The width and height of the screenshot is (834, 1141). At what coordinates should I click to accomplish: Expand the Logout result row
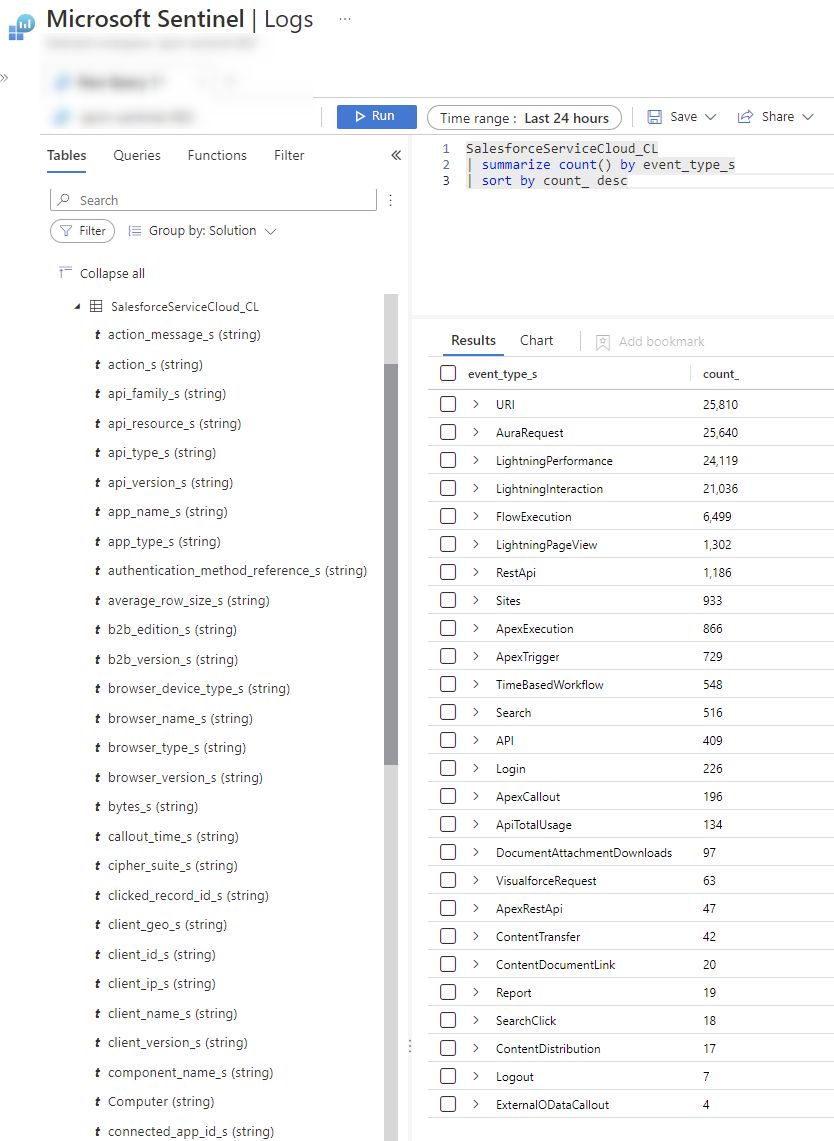pyautogui.click(x=476, y=1076)
